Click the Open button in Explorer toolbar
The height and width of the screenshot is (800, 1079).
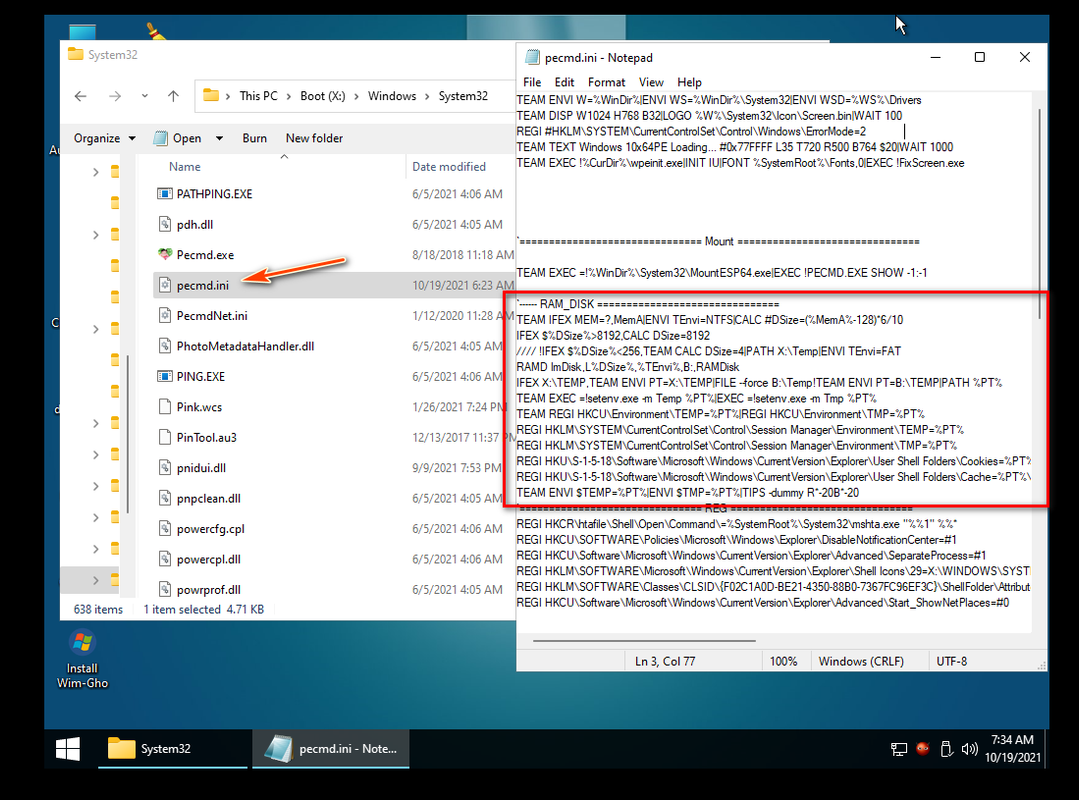click(178, 138)
